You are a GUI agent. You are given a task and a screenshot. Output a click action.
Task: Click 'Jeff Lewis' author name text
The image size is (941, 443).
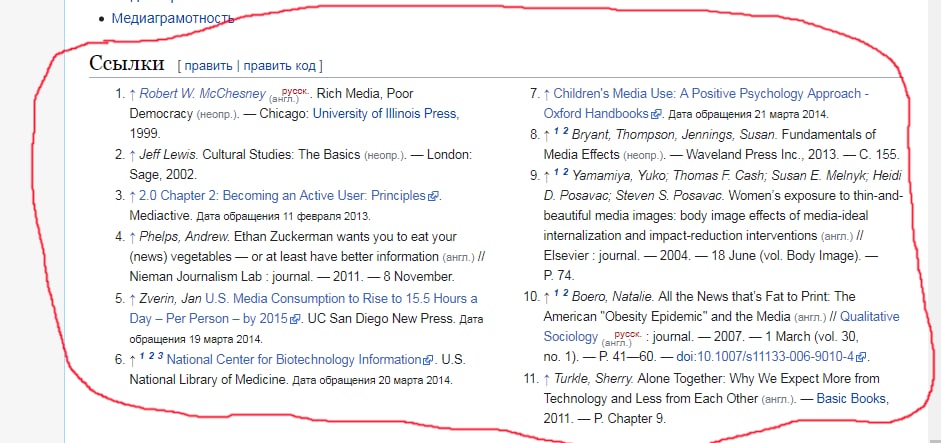coord(168,154)
